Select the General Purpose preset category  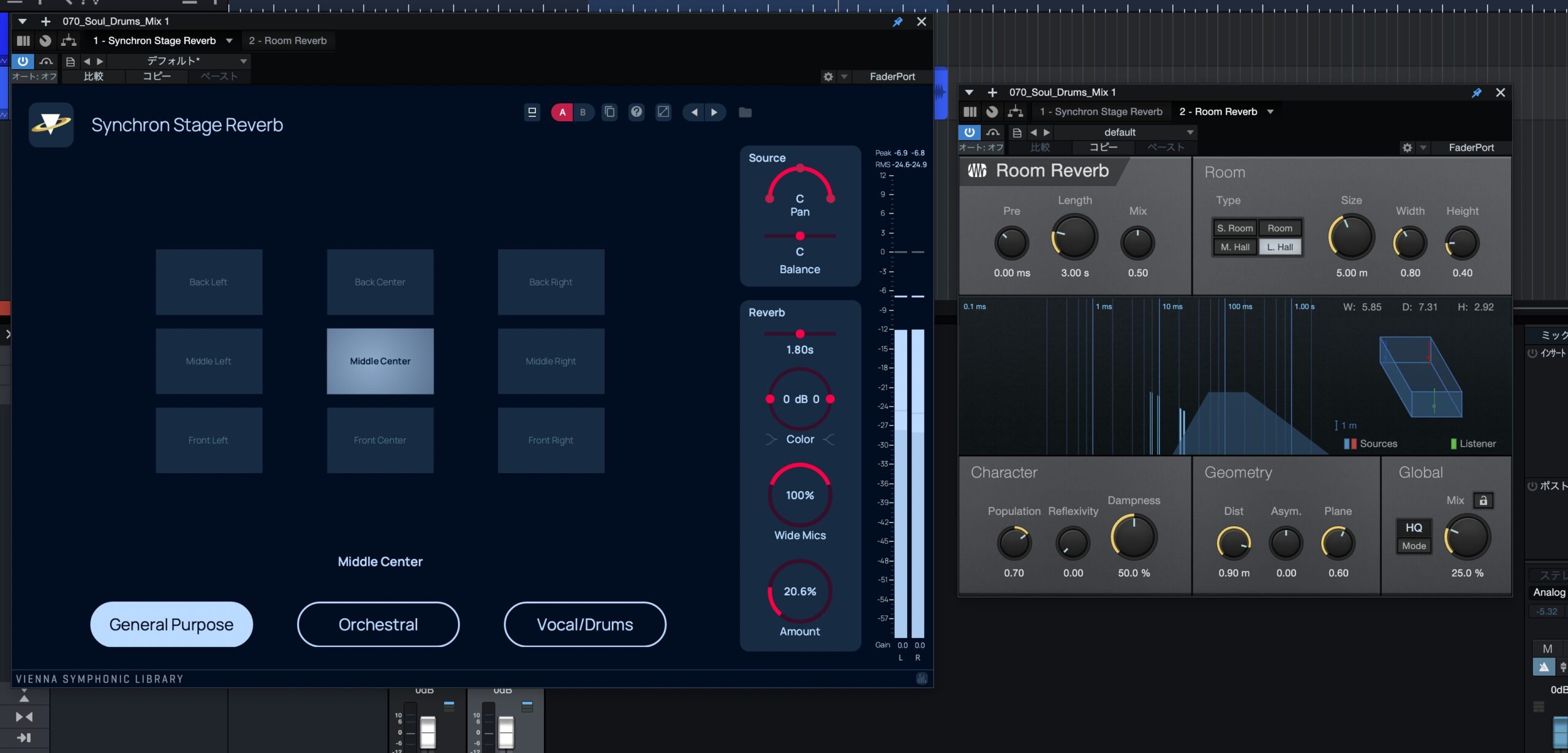pos(171,624)
